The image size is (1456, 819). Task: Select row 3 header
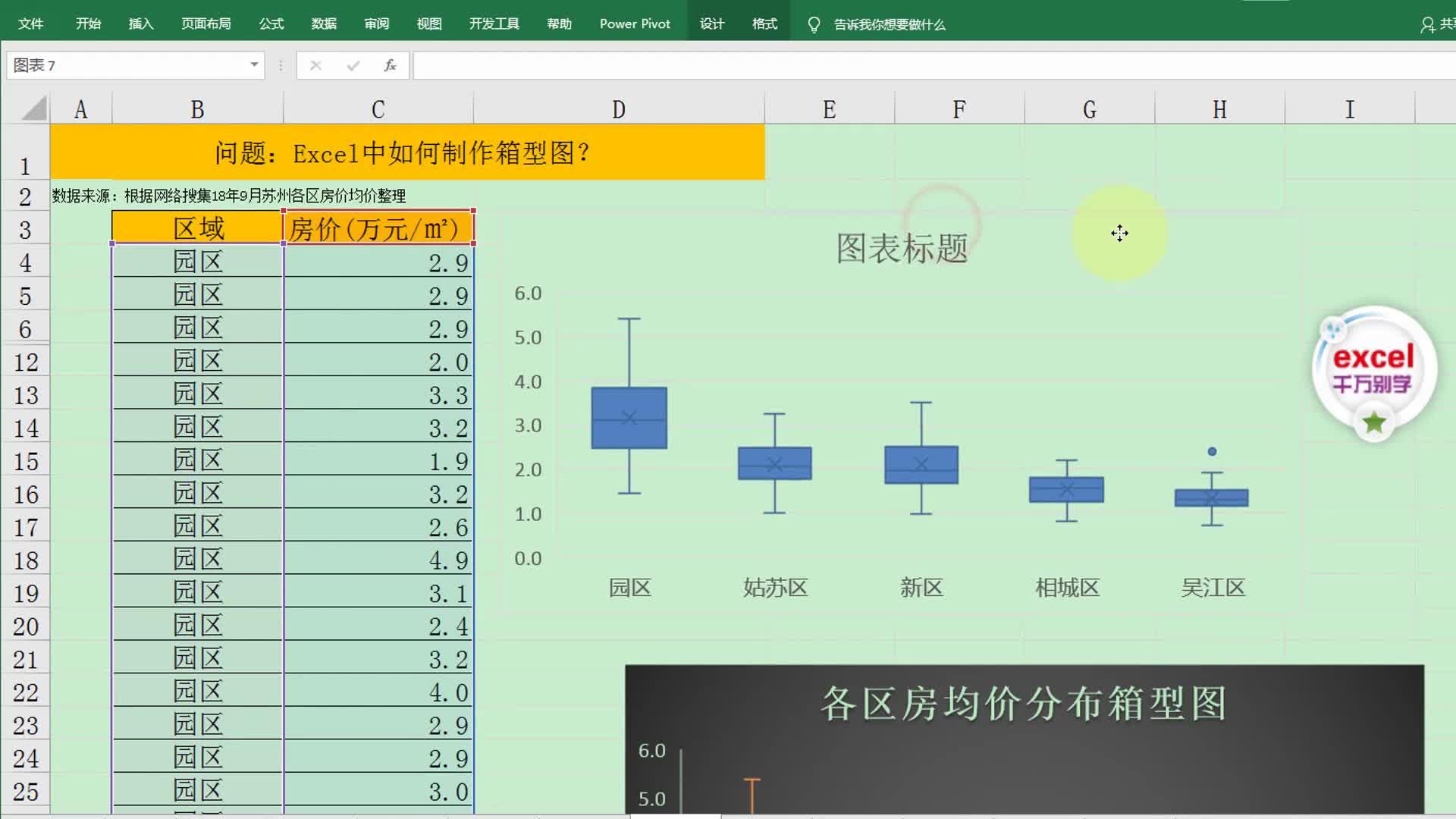tap(25, 229)
